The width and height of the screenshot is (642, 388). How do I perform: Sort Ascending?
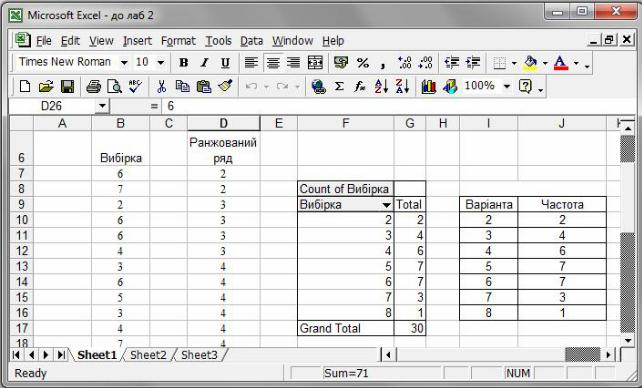tap(381, 86)
